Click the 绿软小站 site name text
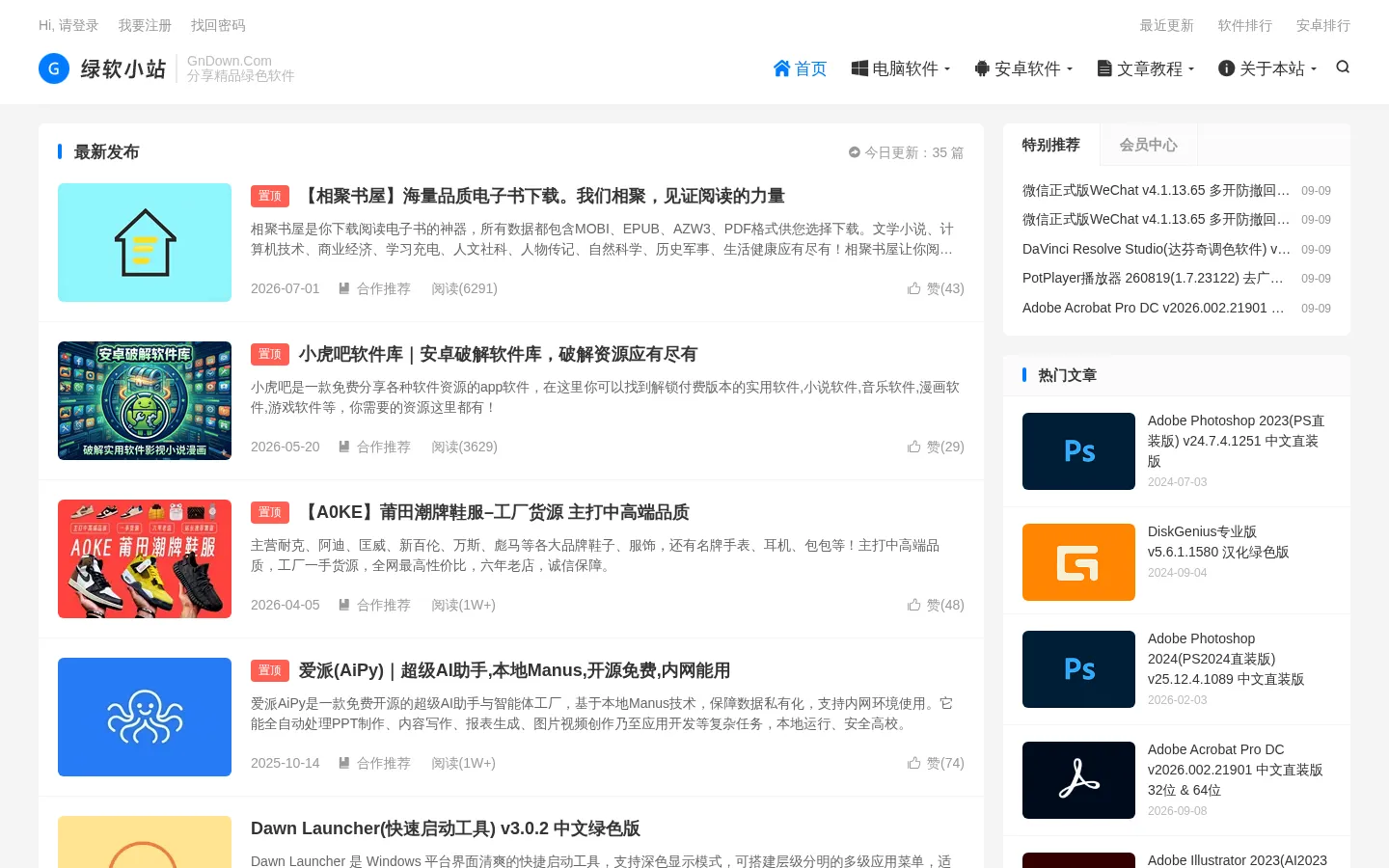The width and height of the screenshot is (1389, 868). tap(123, 68)
